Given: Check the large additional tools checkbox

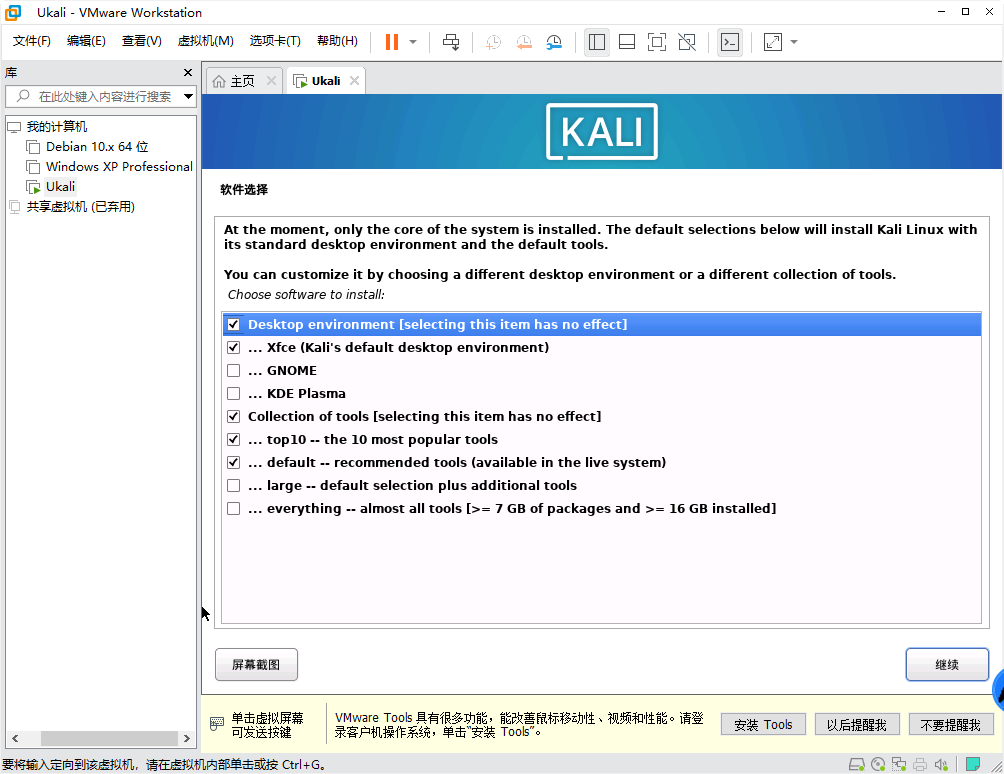Looking at the screenshot, I should [x=234, y=486].
